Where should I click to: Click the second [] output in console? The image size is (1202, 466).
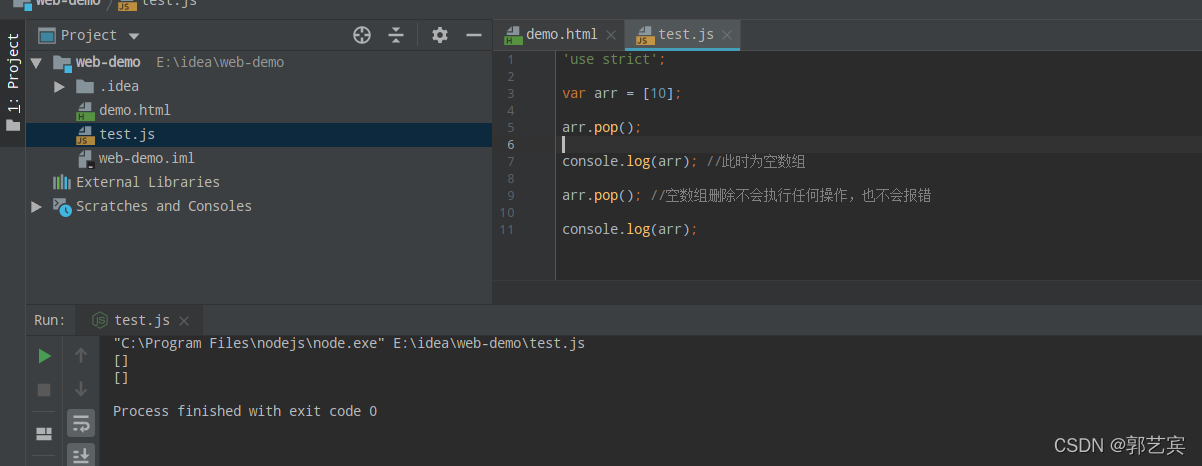click(x=121, y=377)
